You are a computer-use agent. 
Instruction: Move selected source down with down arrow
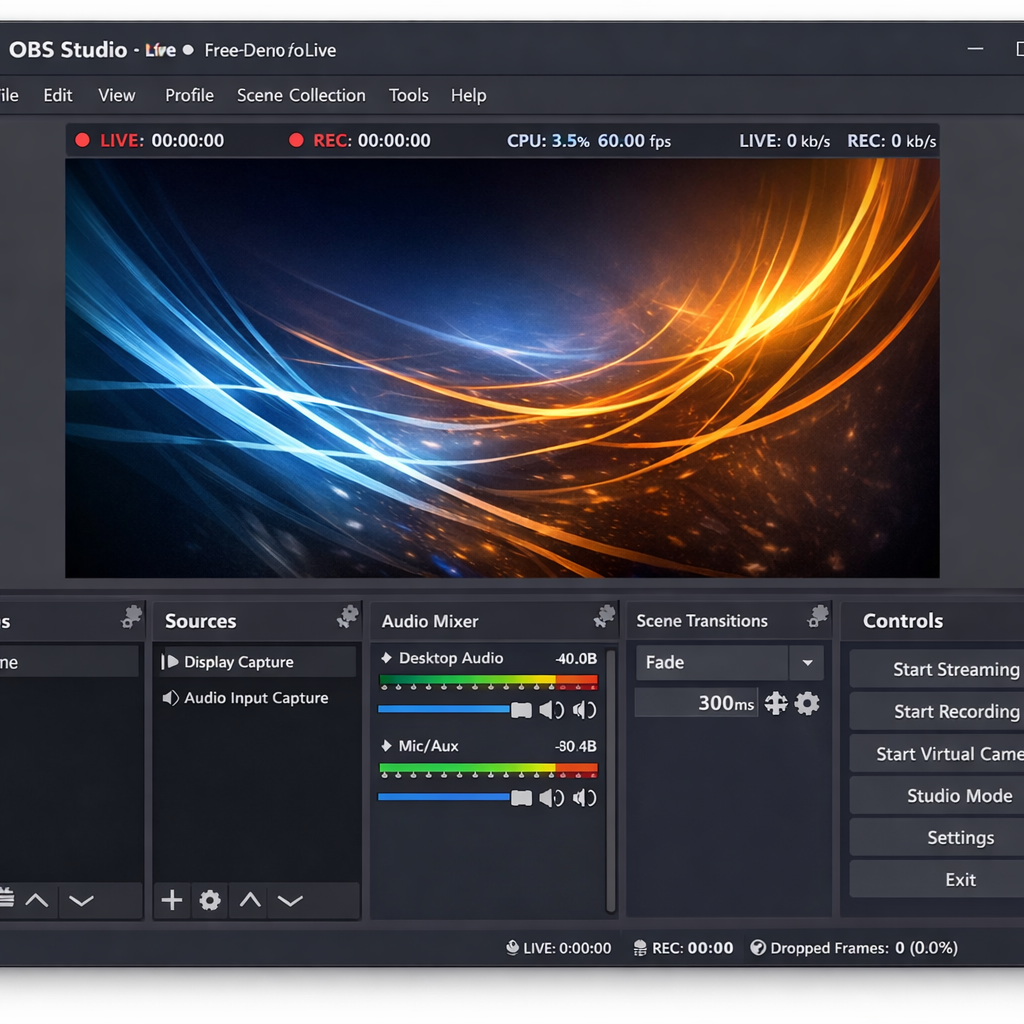tap(290, 901)
